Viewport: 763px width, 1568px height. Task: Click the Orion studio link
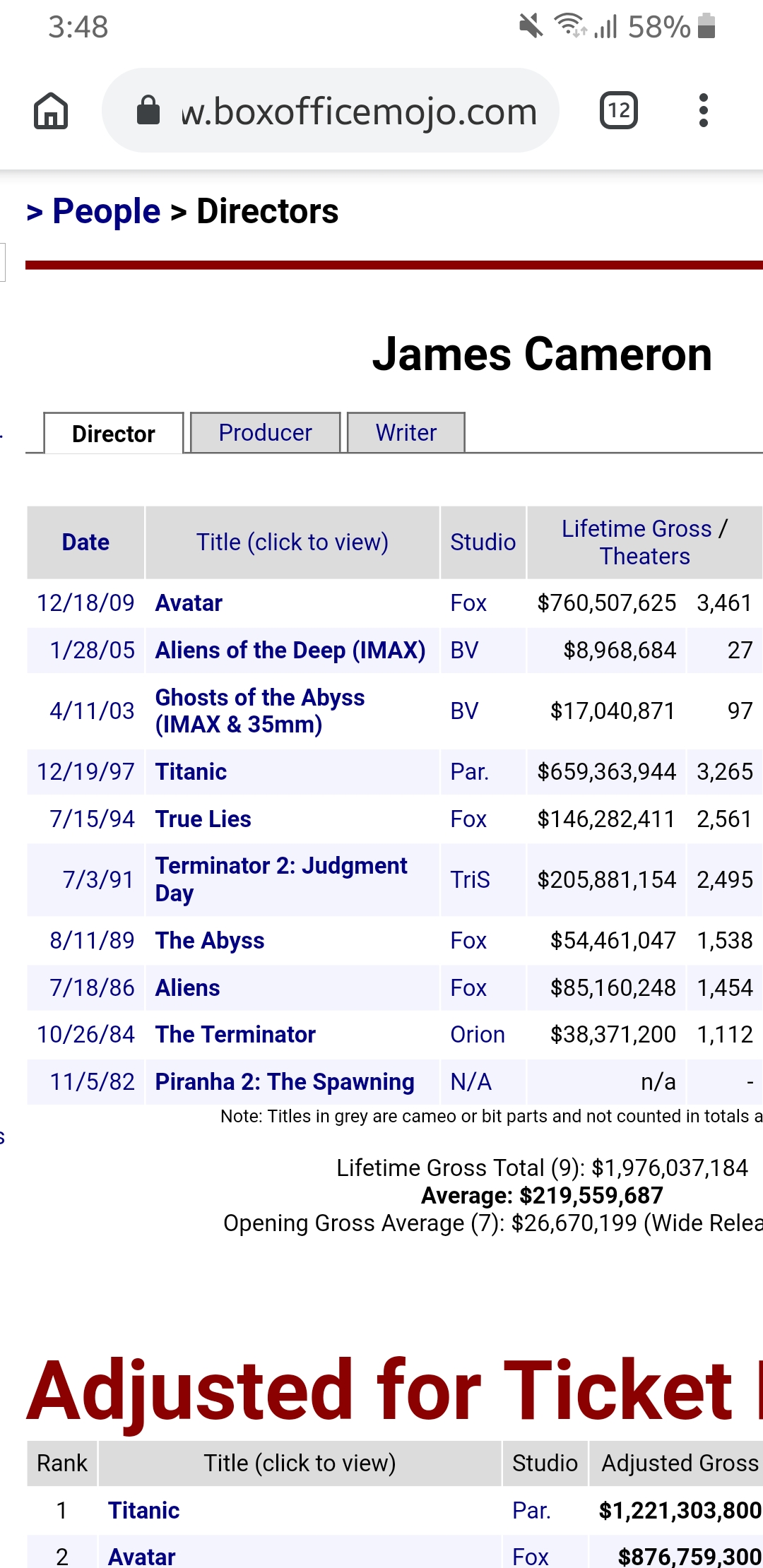(478, 1035)
